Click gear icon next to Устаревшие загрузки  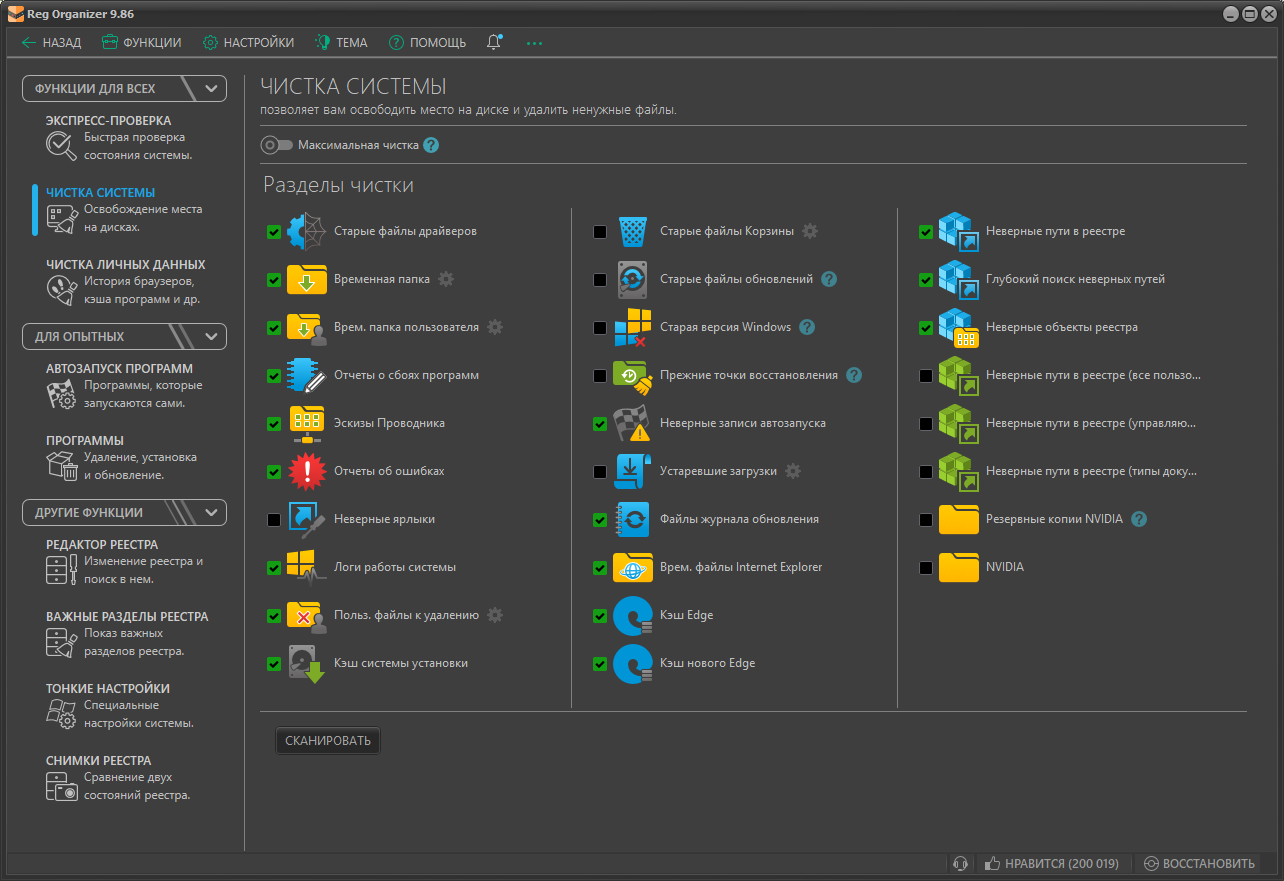[793, 471]
